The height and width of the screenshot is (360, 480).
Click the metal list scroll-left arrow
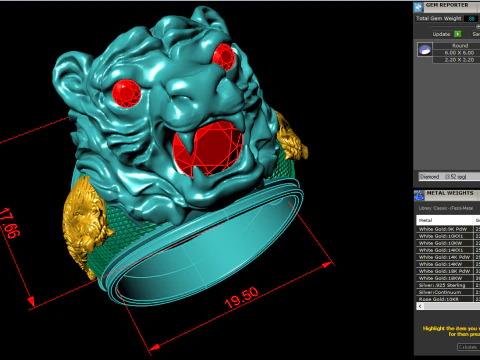pos(420,306)
